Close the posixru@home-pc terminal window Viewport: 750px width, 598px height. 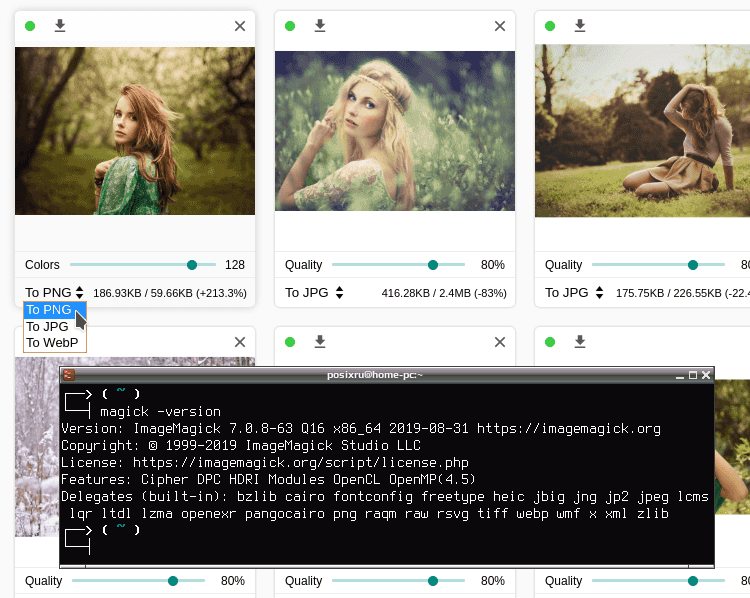[706, 376]
